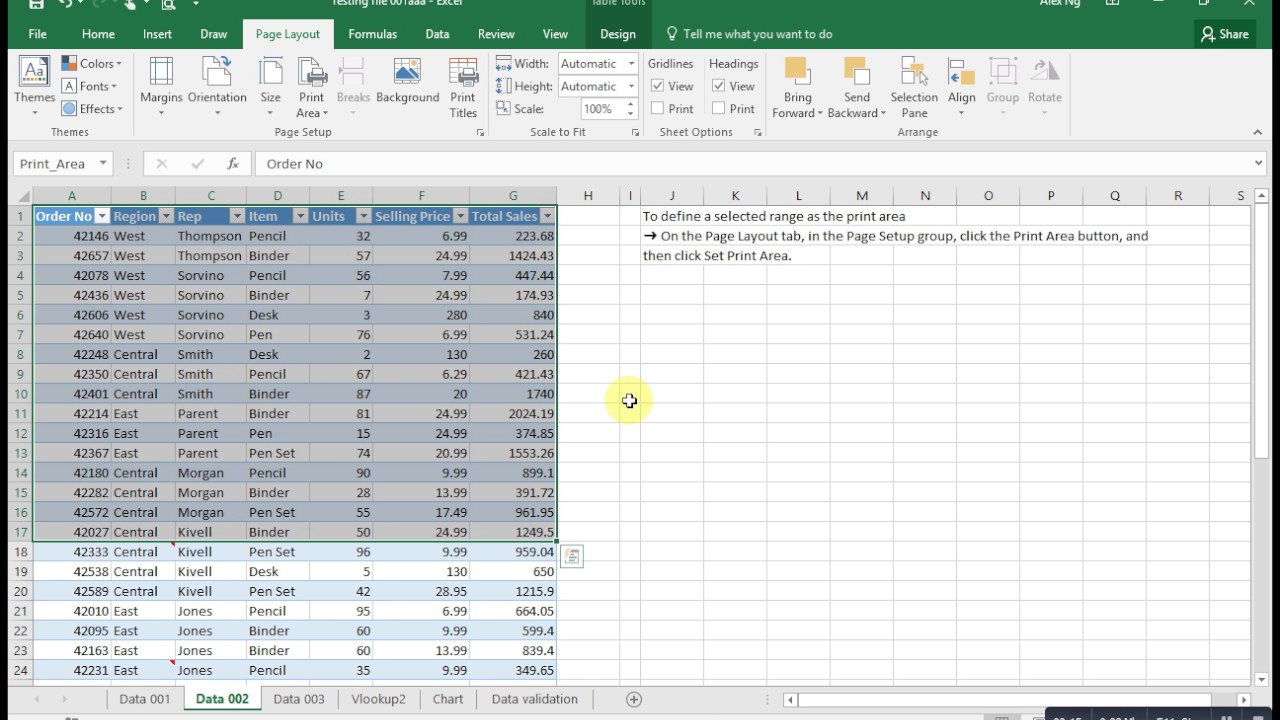Switch to the Data validation sheet
The width and height of the screenshot is (1280, 720).
[x=535, y=699]
